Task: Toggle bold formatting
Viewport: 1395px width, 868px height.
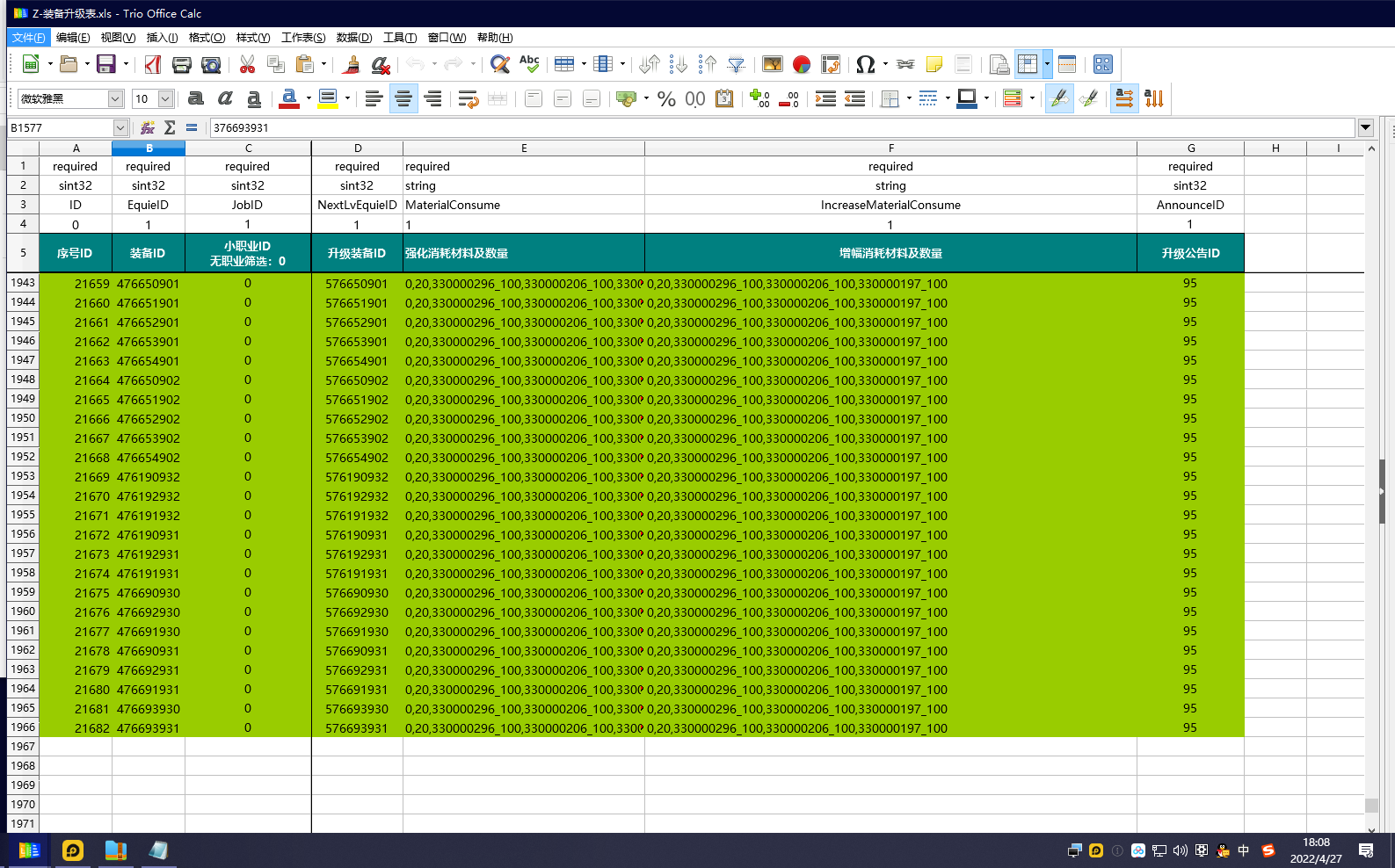Action: coord(196,98)
